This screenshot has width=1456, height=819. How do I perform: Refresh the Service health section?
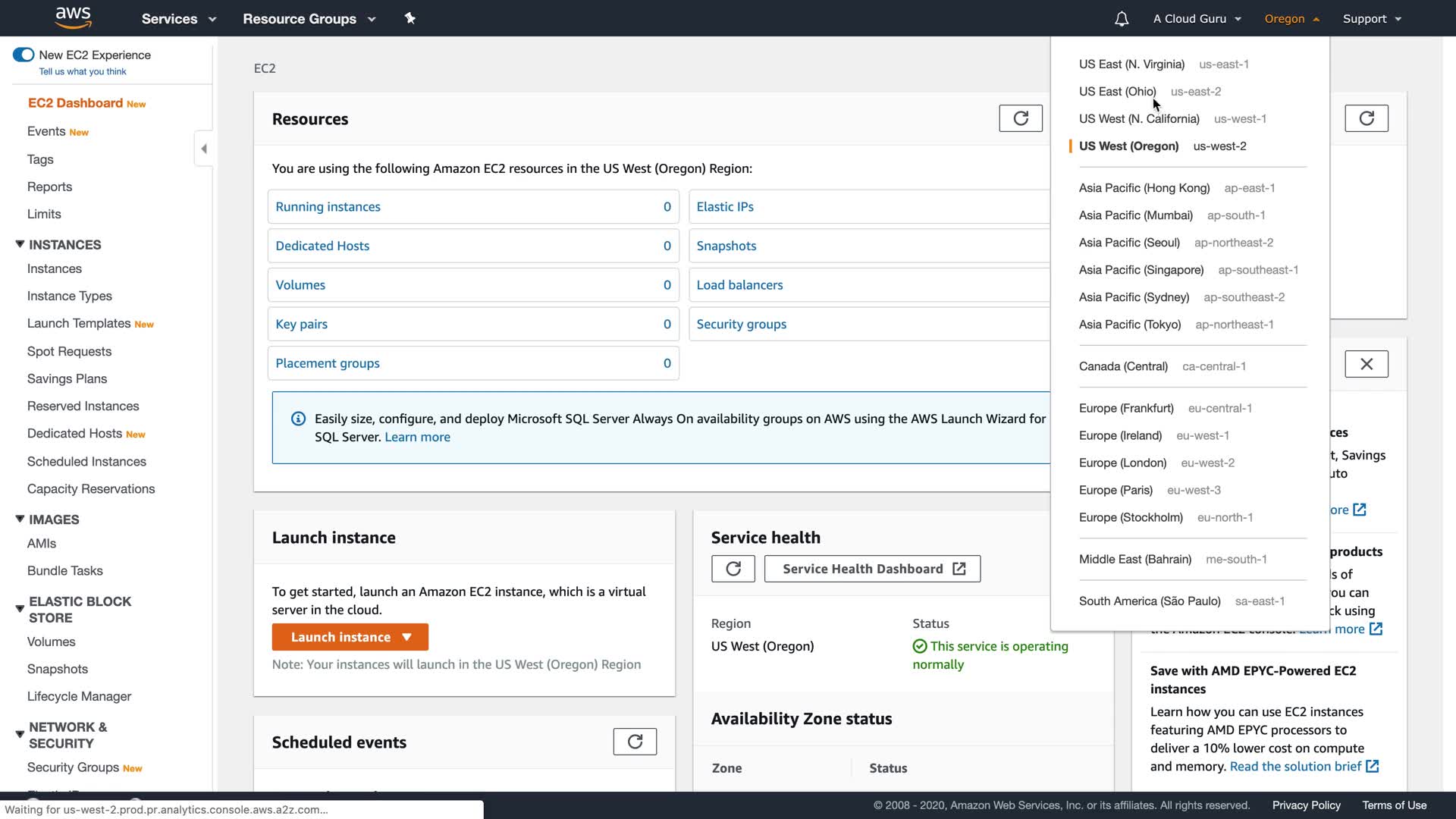point(733,569)
